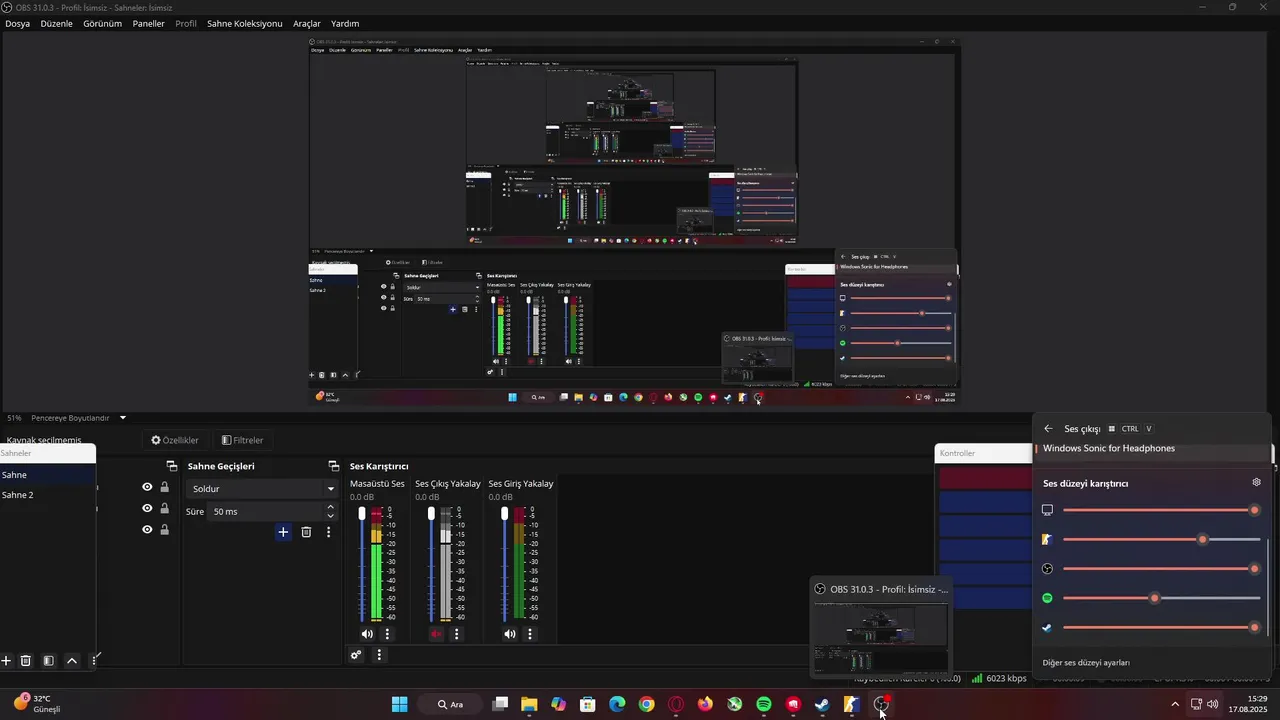Click the Masaüstü Ses volume fader
1280x720 pixels.
tap(362, 564)
